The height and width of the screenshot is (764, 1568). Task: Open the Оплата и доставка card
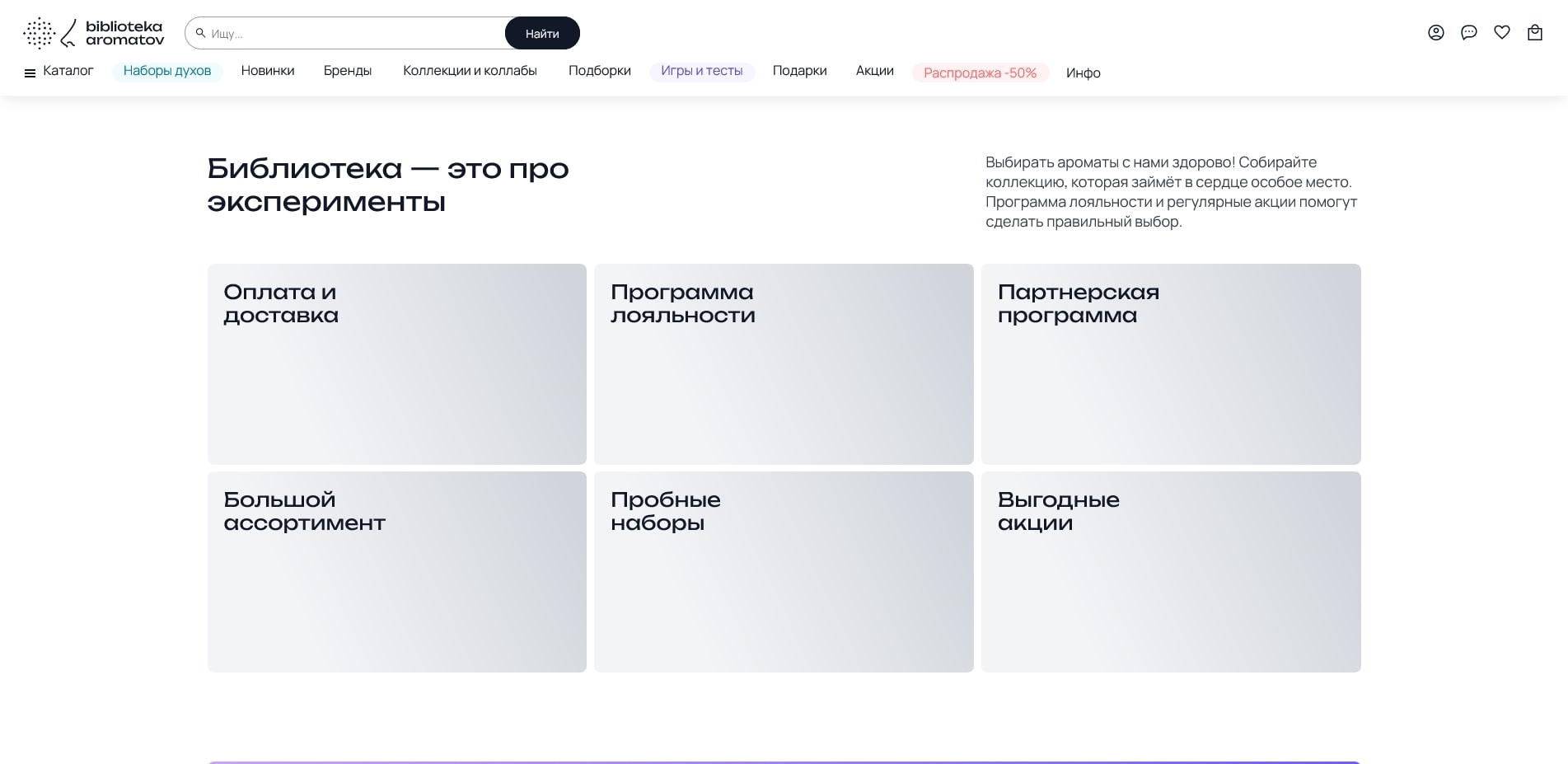coord(396,363)
